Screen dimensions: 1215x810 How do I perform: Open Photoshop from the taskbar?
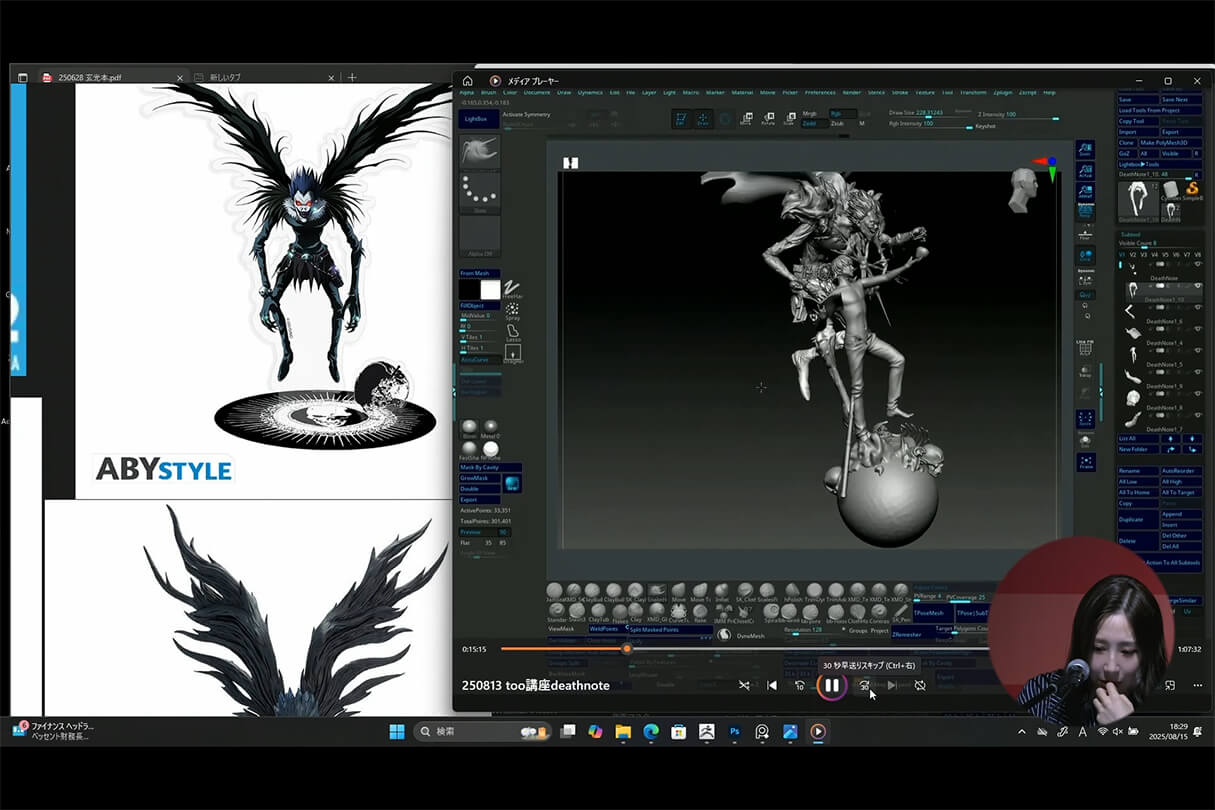click(734, 731)
